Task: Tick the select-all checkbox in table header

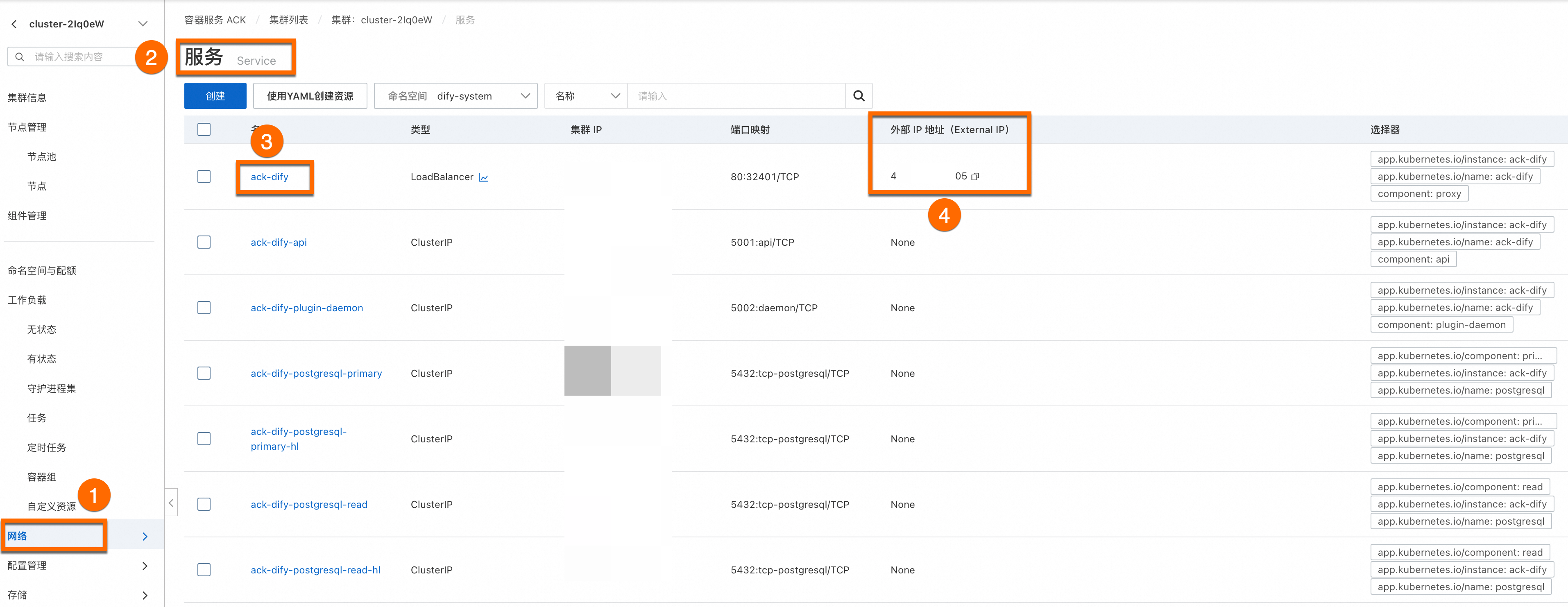Action: [x=204, y=130]
